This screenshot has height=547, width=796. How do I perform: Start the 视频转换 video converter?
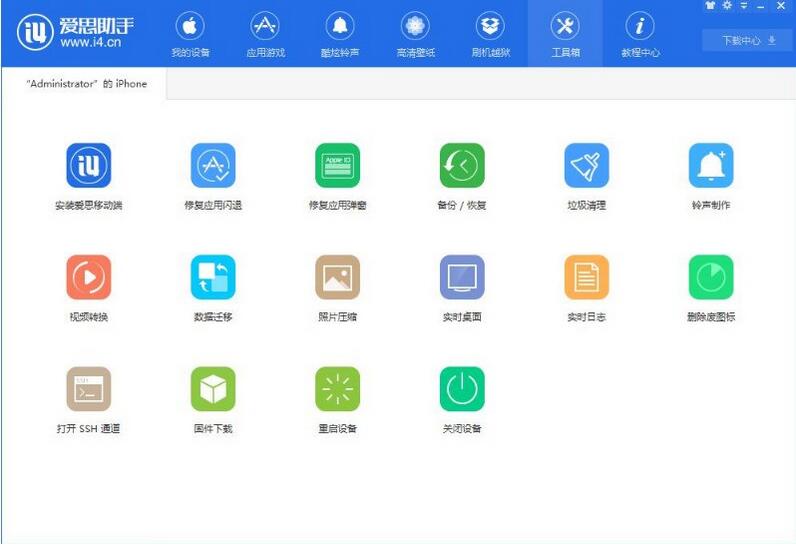tap(88, 278)
